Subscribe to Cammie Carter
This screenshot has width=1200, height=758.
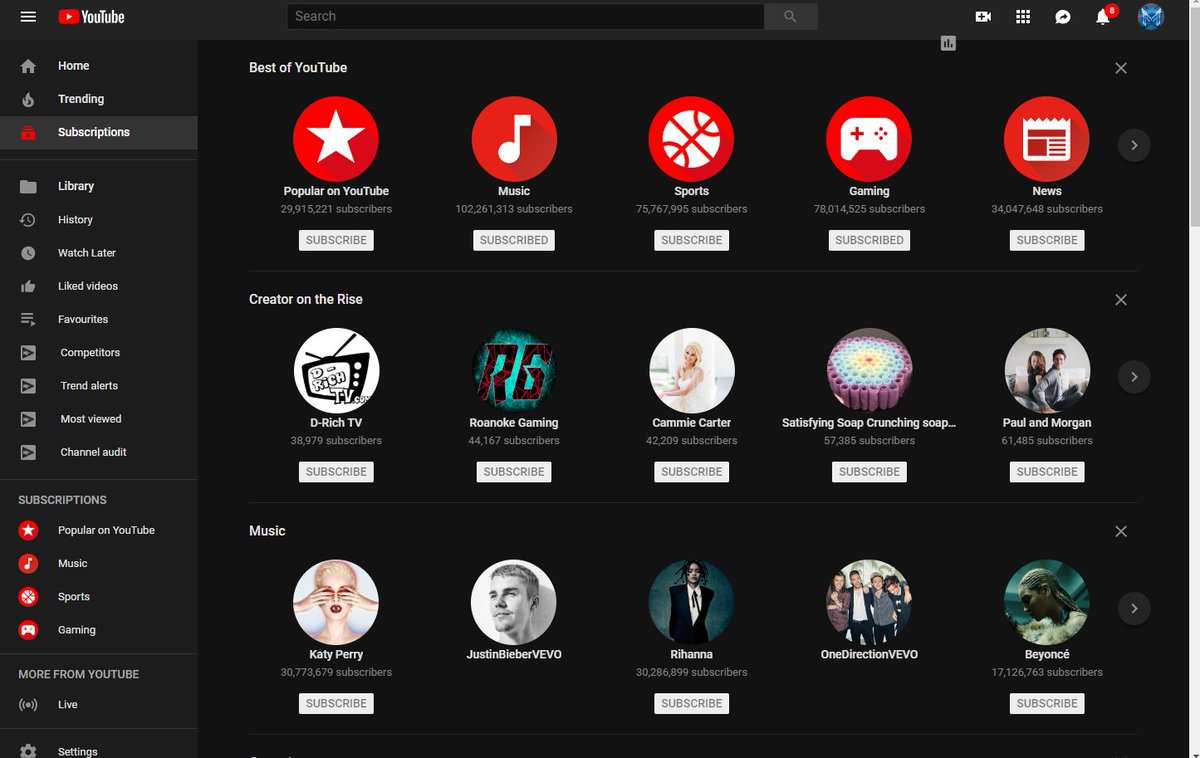(x=691, y=472)
